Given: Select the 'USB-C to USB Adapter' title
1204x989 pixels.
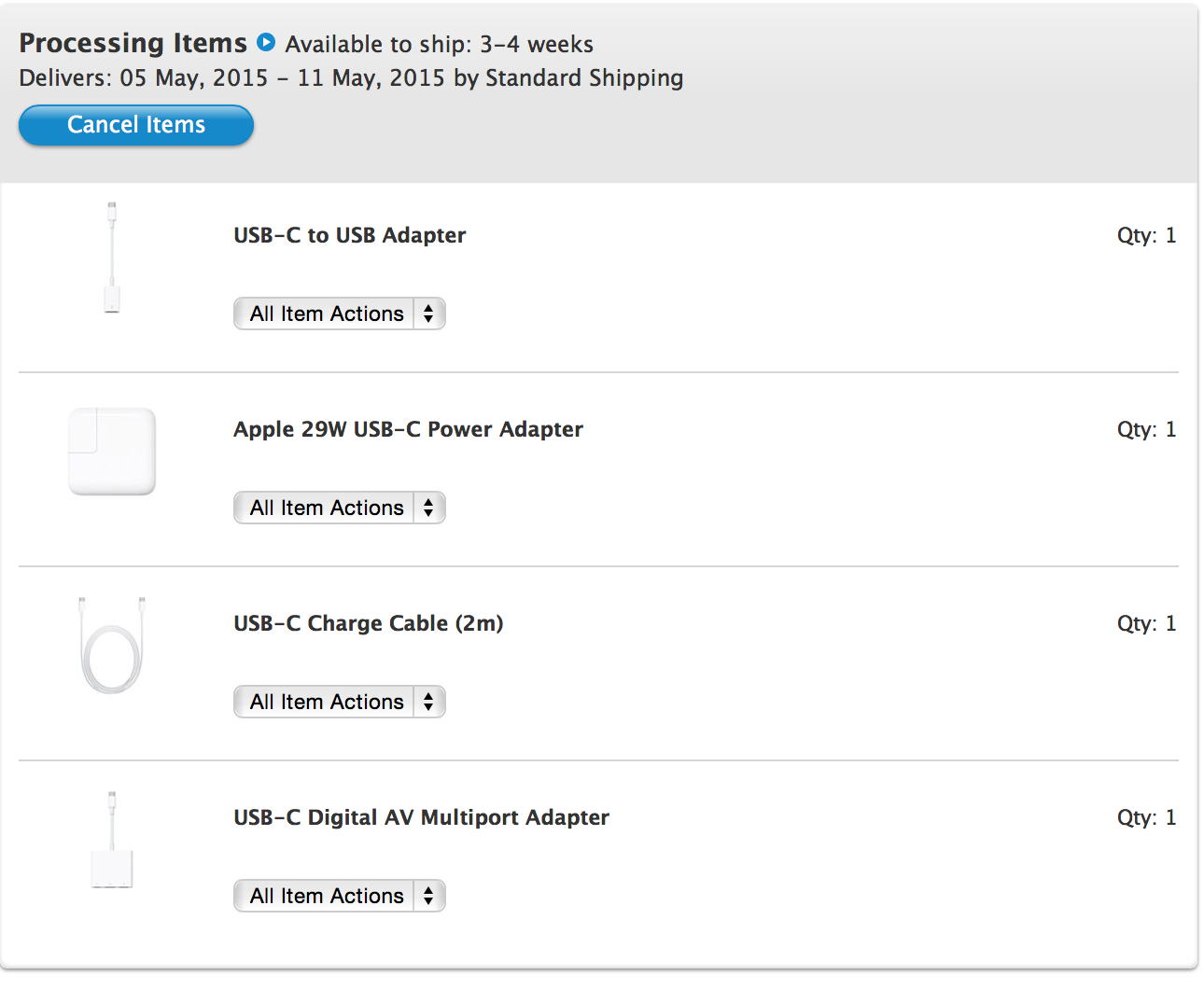Looking at the screenshot, I should point(350,235).
